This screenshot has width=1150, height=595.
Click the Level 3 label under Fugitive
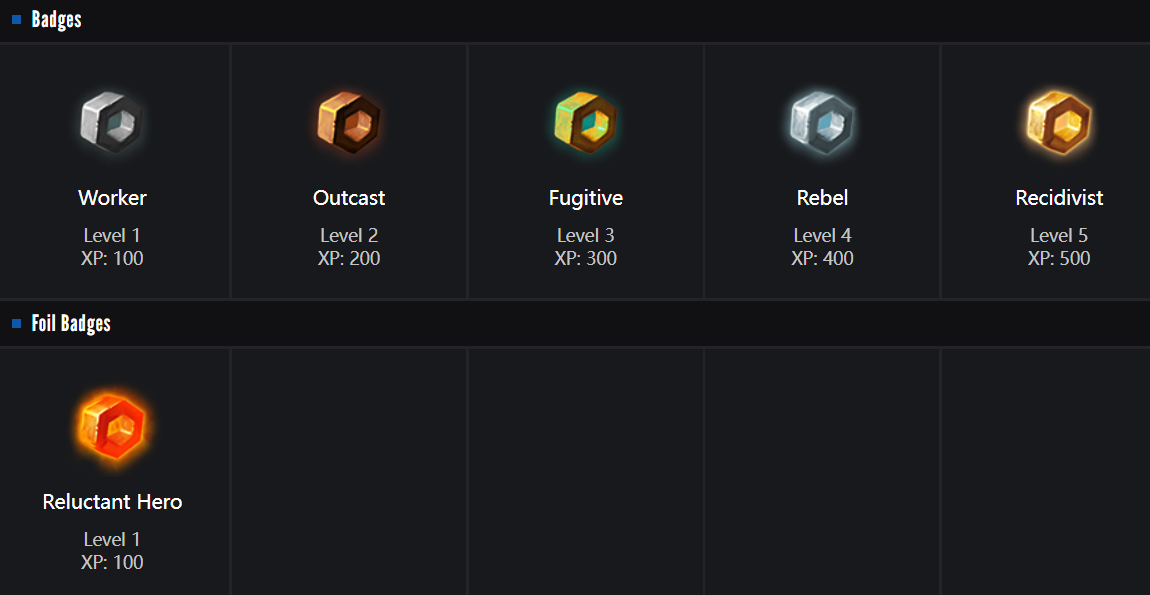pyautogui.click(x=586, y=236)
